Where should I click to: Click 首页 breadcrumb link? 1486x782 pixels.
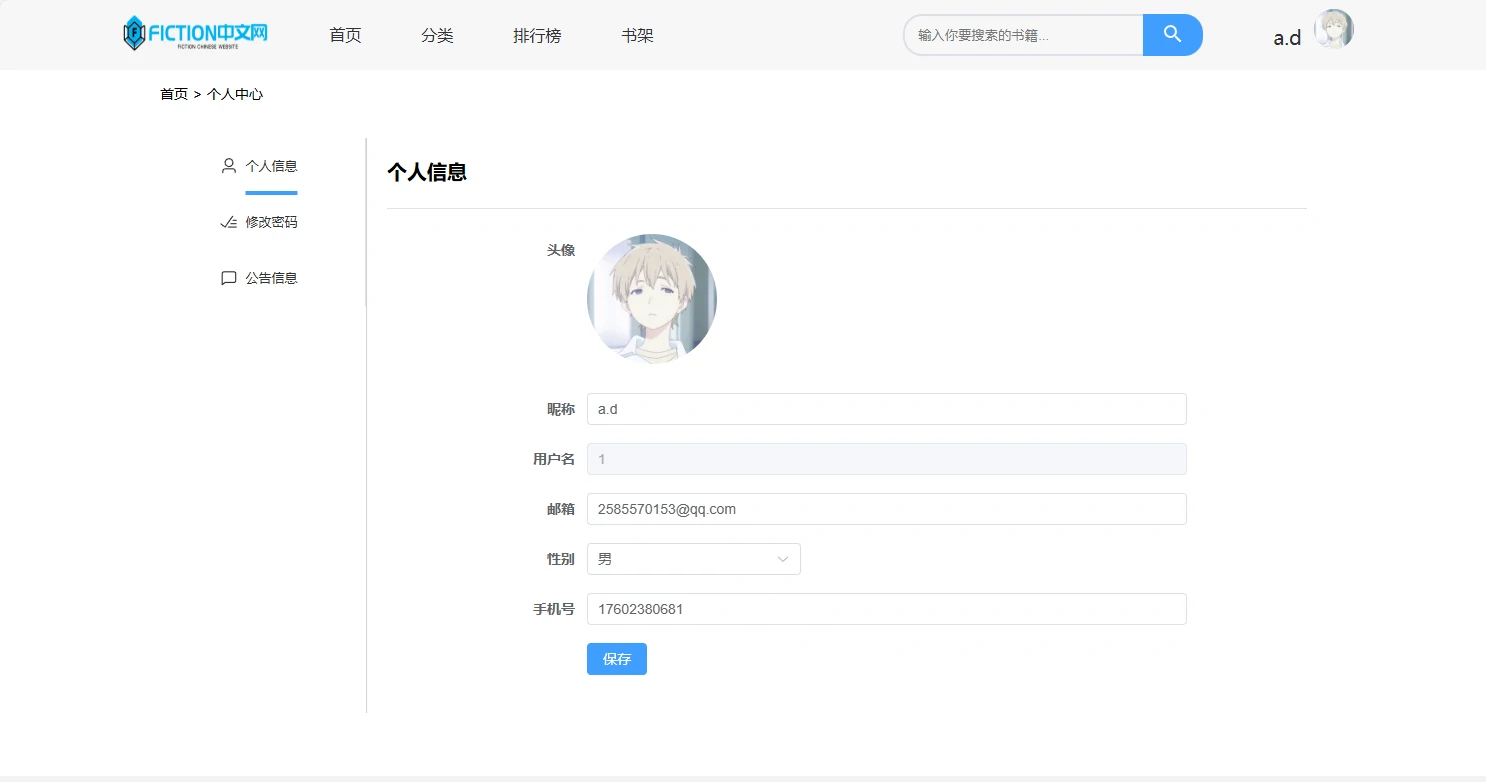click(174, 94)
